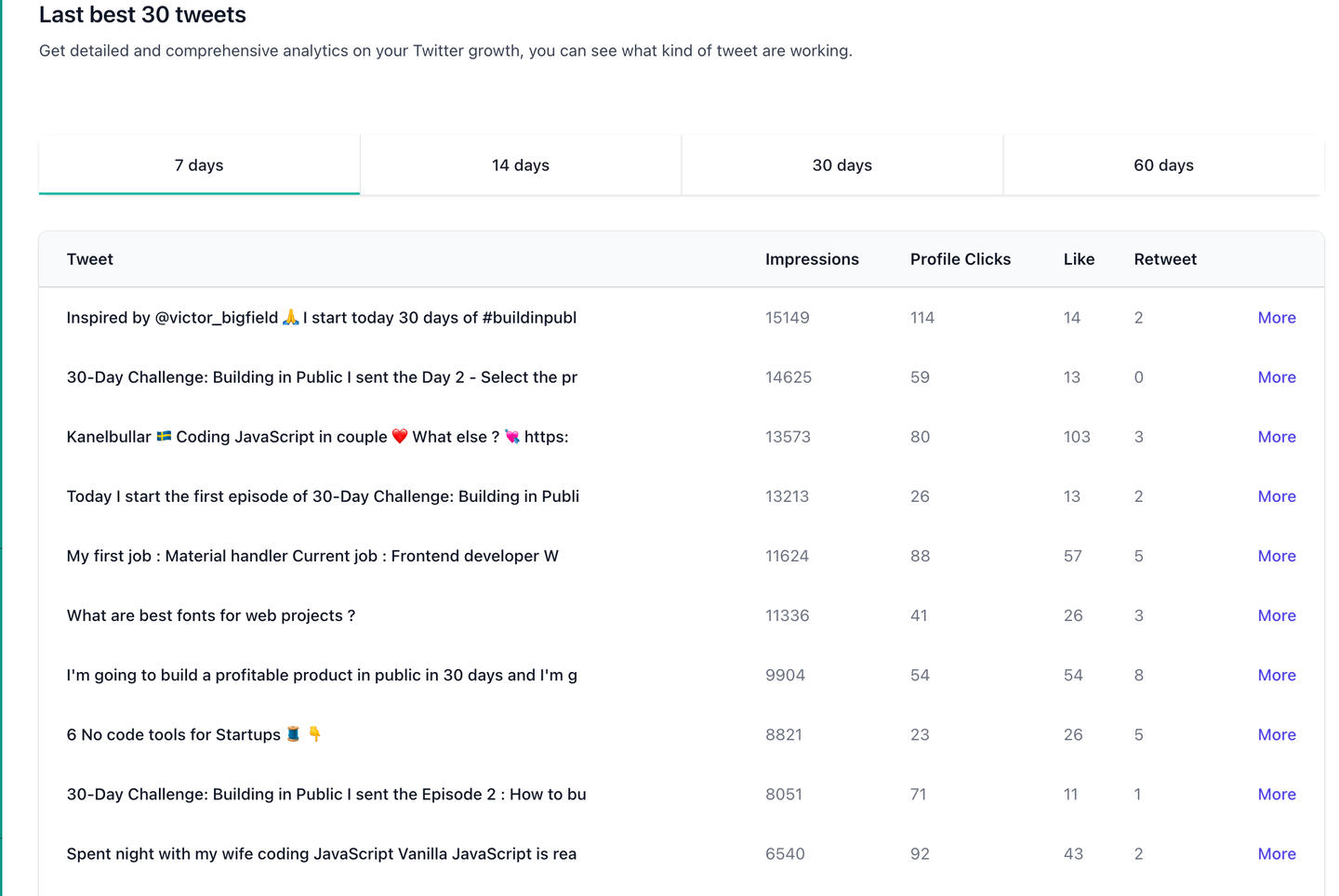Click the 'What are best fonts' tweet text
The width and height of the screenshot is (1339, 896).
click(211, 615)
